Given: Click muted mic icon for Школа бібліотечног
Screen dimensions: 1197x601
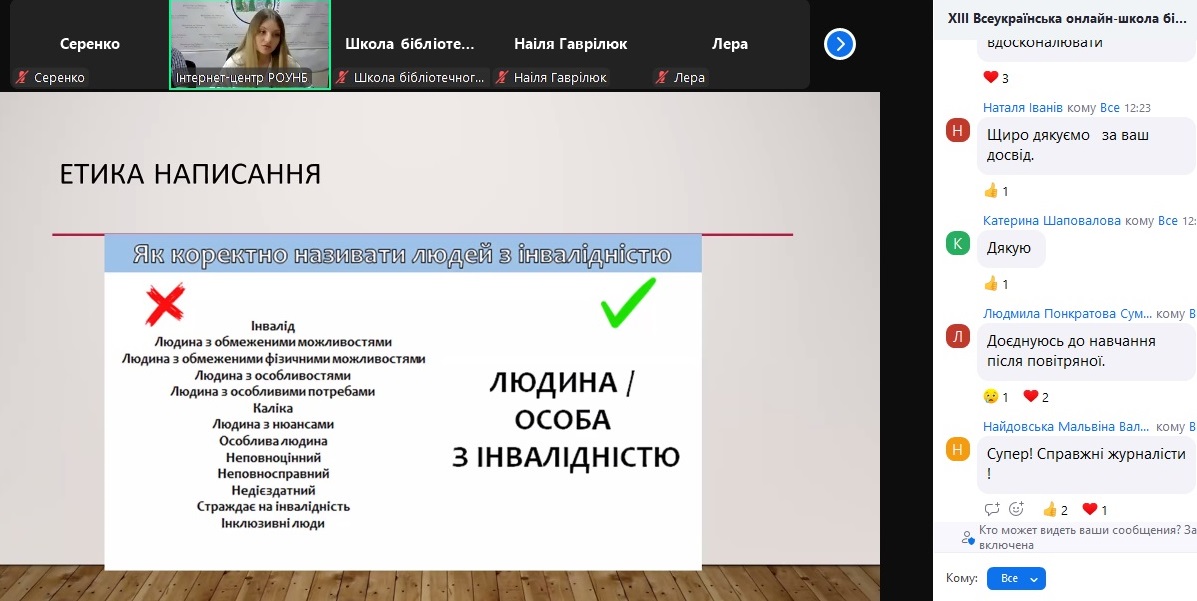Looking at the screenshot, I should (342, 78).
